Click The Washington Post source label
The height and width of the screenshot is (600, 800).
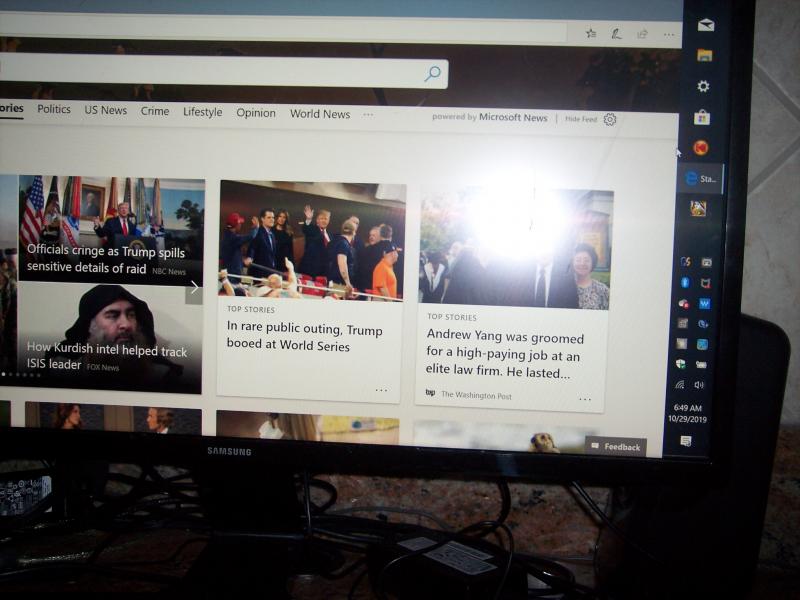click(476, 395)
